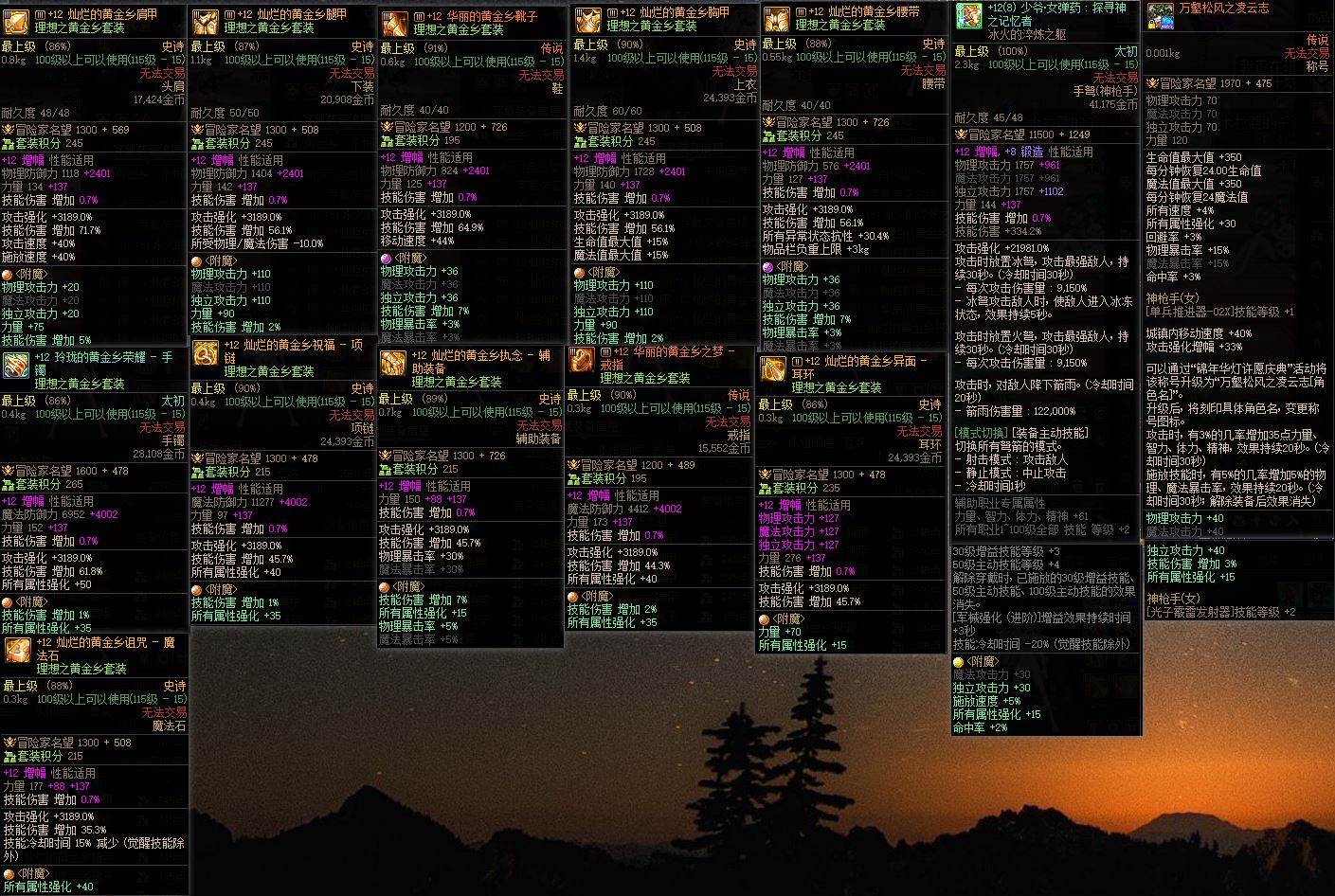Click the stat 移动速度 +44%
The height and width of the screenshot is (896, 1335).
tap(418, 241)
